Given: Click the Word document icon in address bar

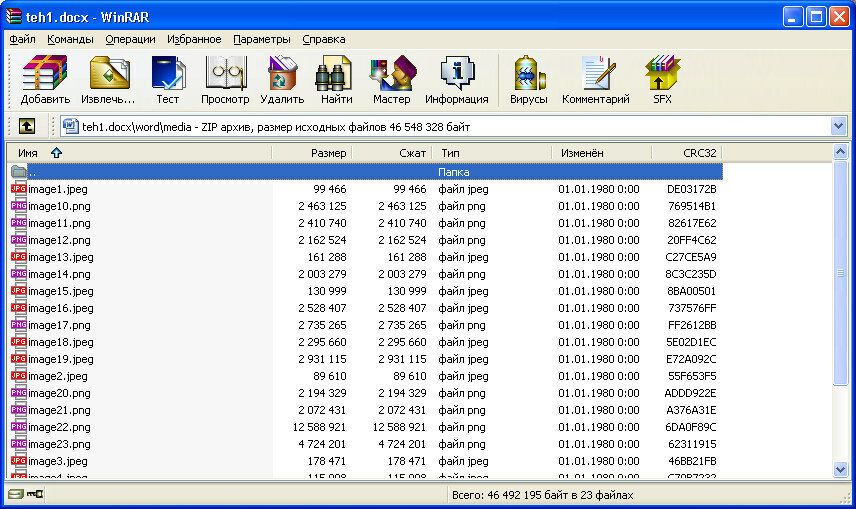Looking at the screenshot, I should coord(70,127).
